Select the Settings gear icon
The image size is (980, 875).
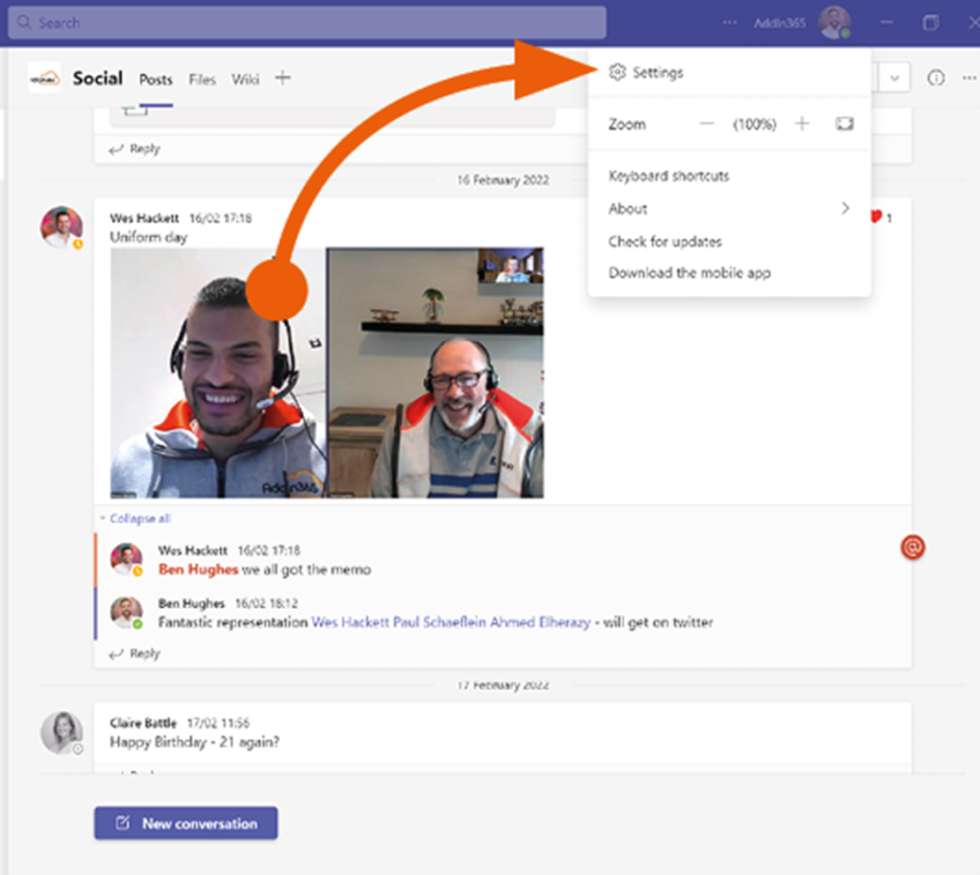tap(618, 73)
